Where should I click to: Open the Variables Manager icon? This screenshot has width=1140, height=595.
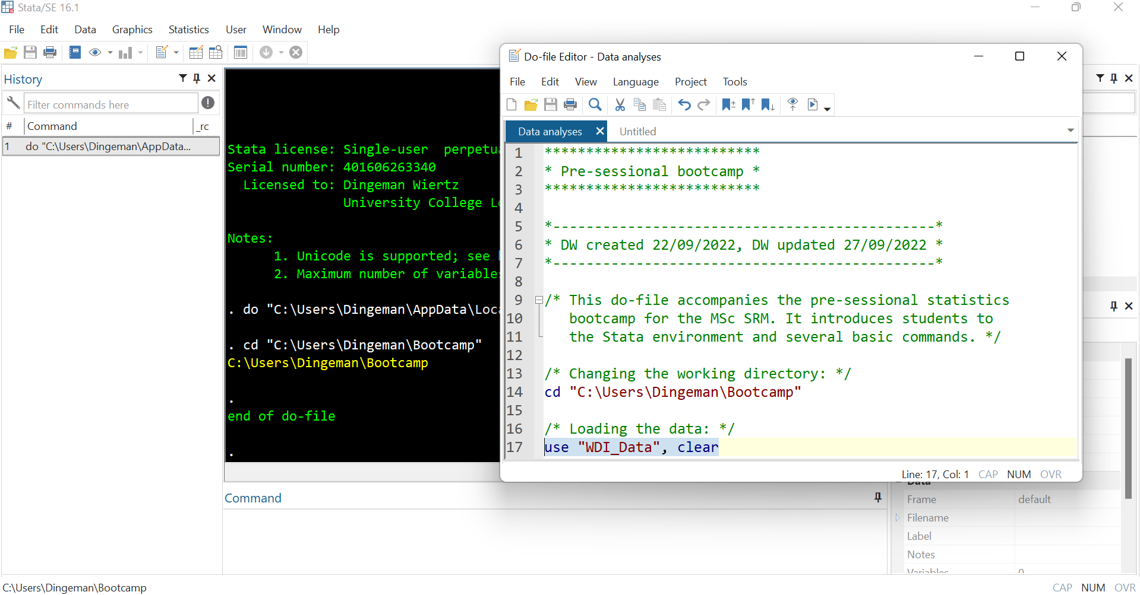click(x=240, y=52)
